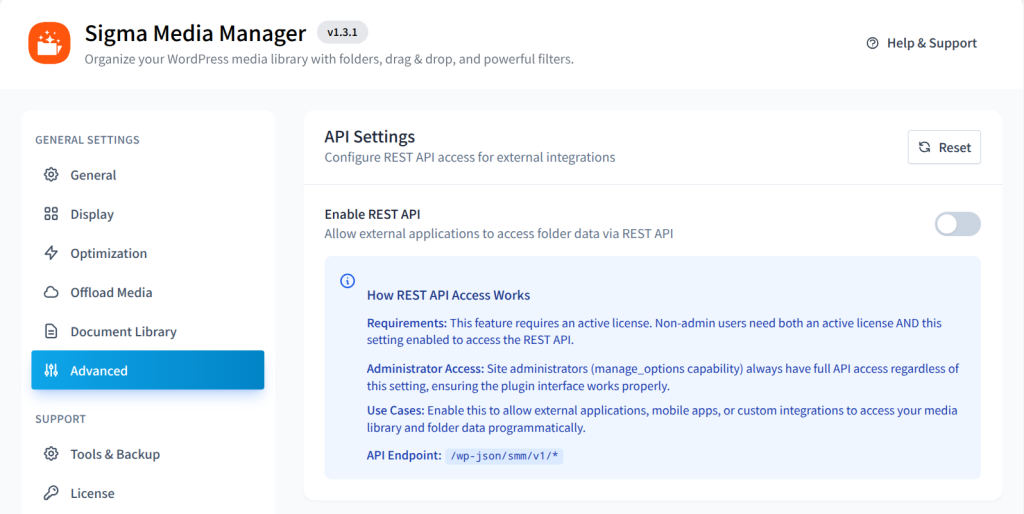1024x514 pixels.
Task: Open the License page
Action: point(148,492)
